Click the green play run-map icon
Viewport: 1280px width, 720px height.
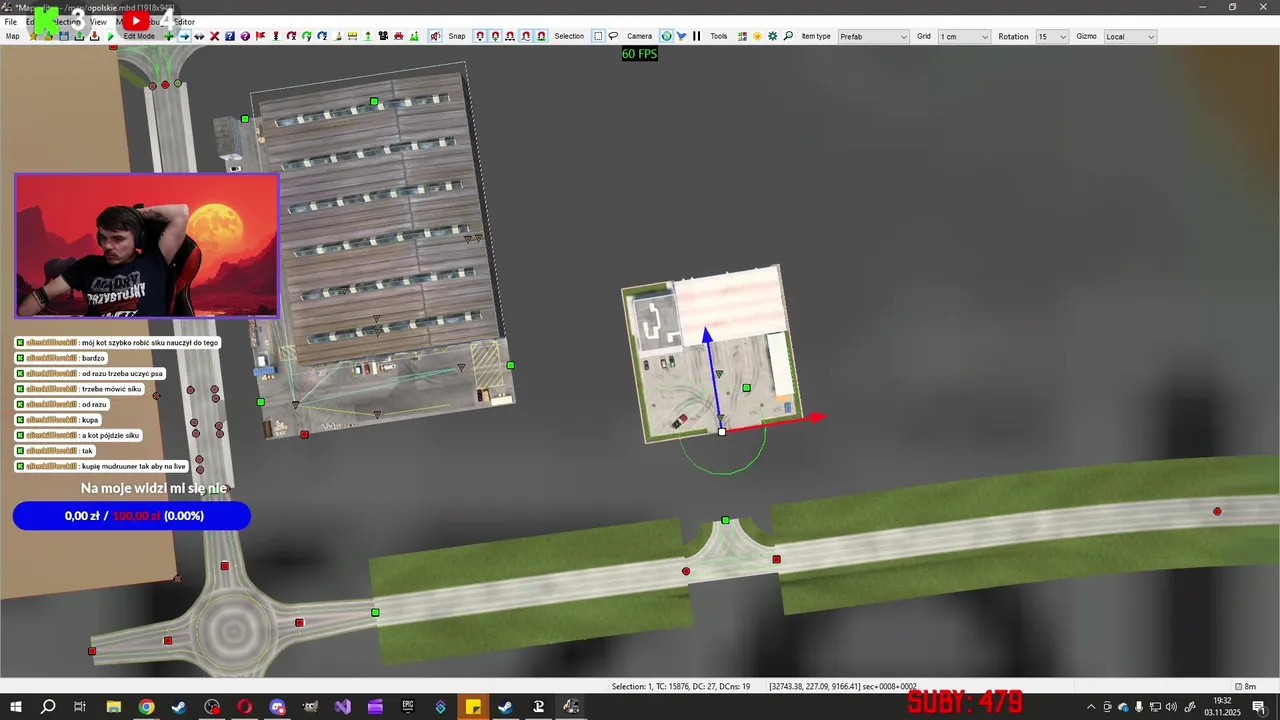111,36
